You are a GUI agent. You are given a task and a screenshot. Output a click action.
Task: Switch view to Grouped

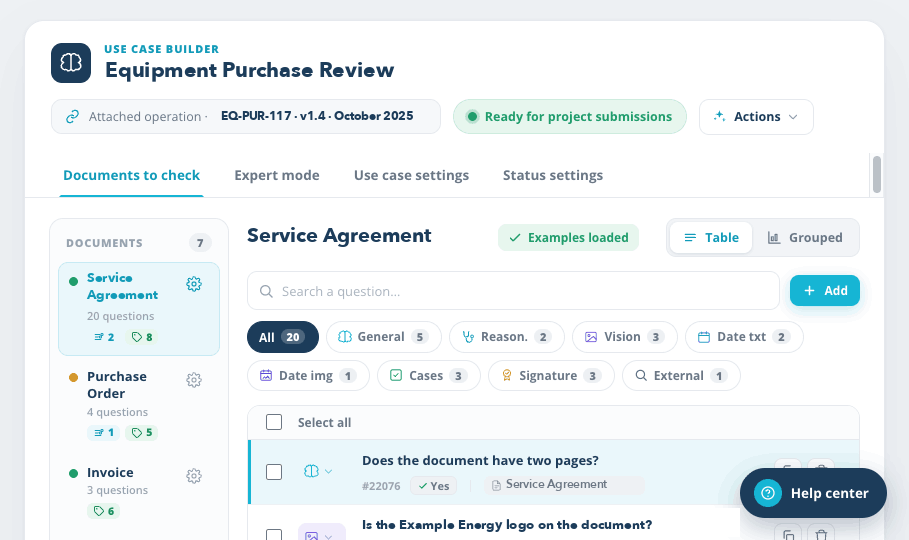coord(805,237)
